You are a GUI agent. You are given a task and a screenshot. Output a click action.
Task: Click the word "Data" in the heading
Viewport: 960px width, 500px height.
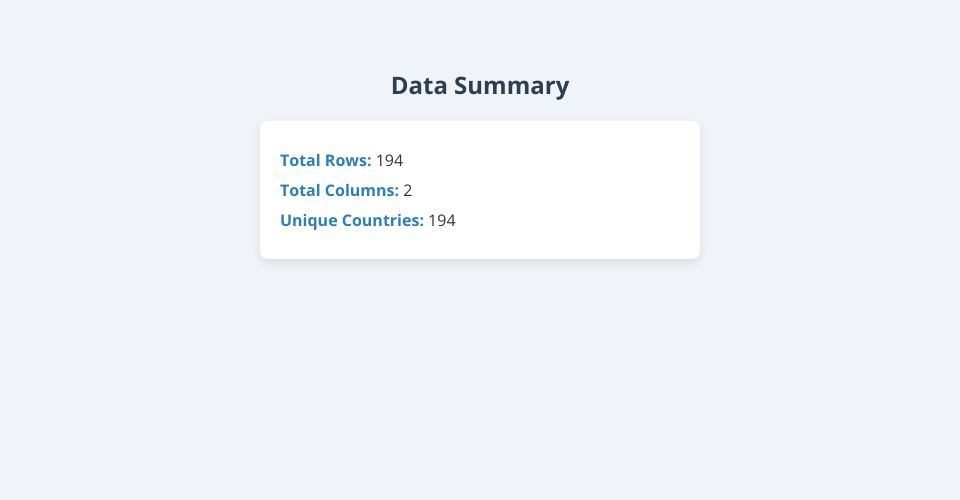click(419, 86)
